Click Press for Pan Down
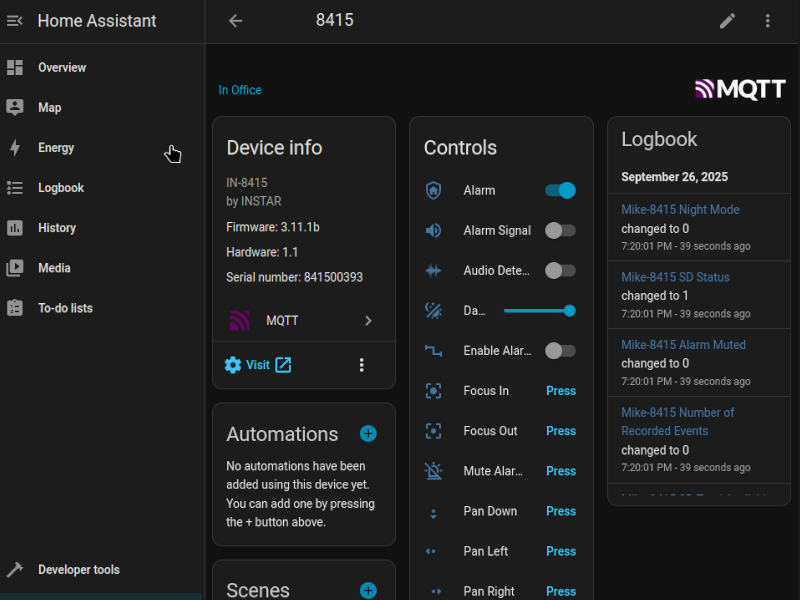 [561, 511]
